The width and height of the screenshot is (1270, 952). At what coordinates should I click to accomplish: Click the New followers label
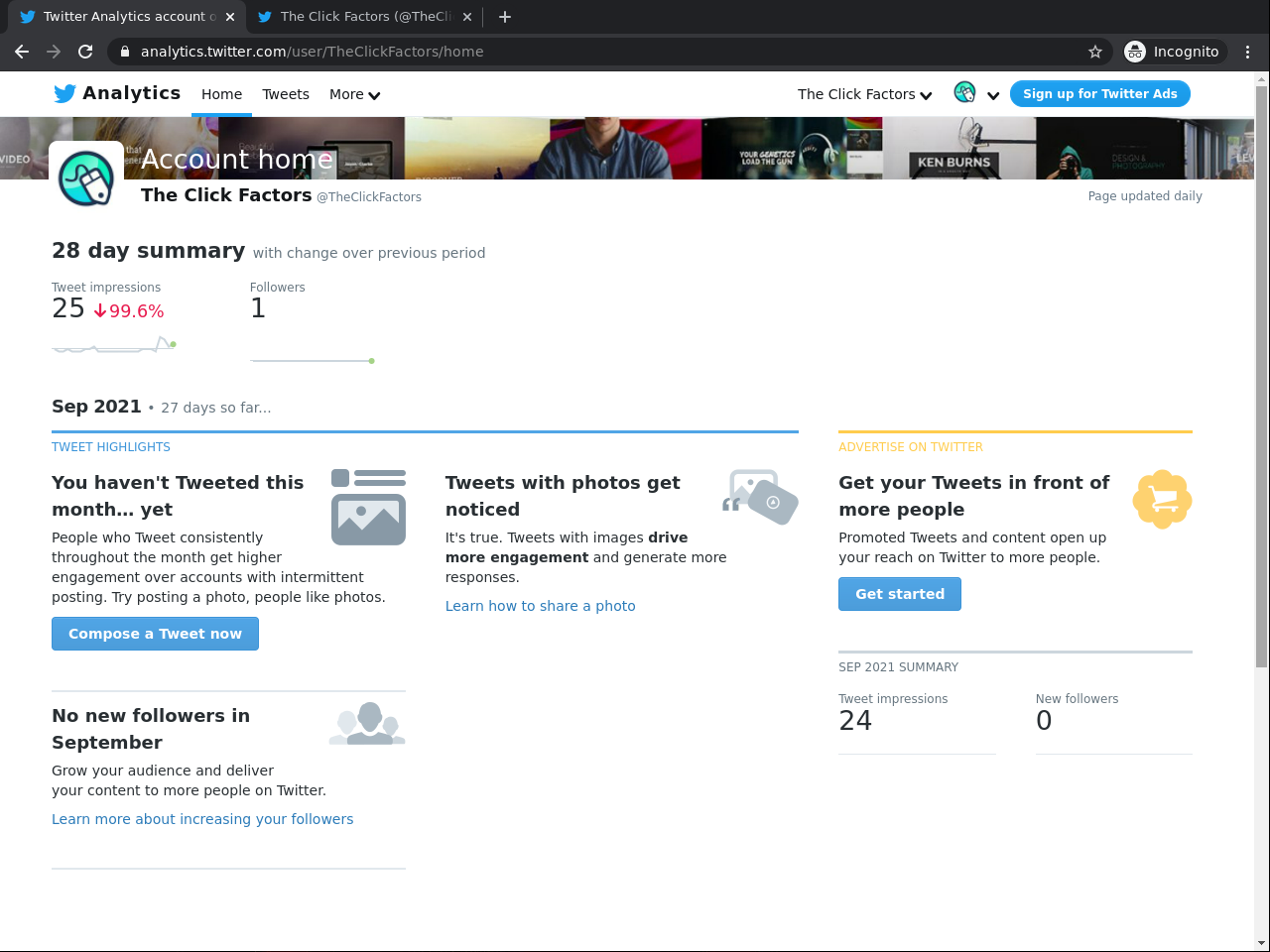tap(1077, 699)
